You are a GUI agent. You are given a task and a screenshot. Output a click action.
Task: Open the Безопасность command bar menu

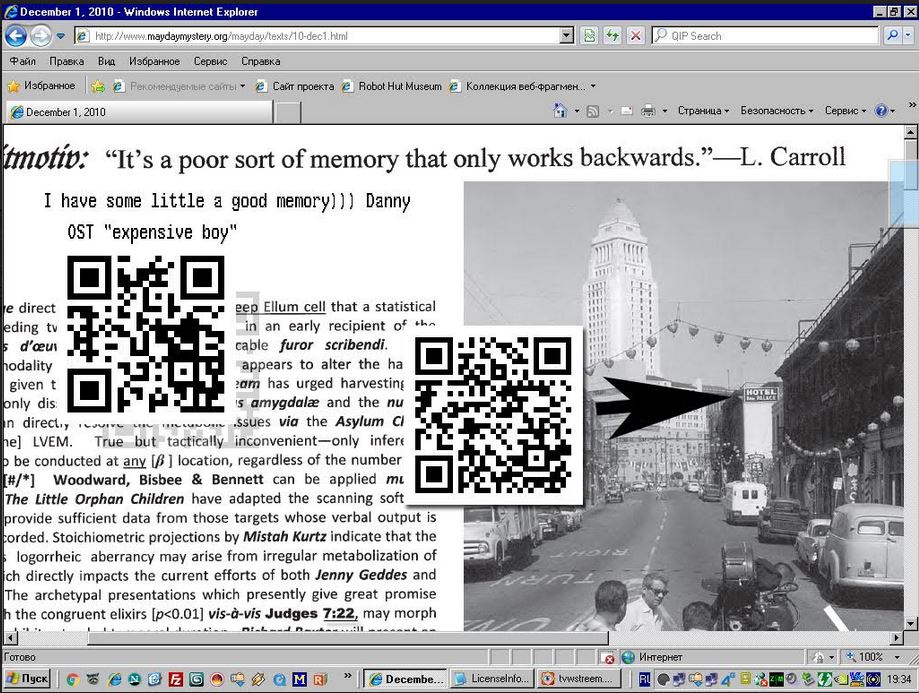coord(777,111)
